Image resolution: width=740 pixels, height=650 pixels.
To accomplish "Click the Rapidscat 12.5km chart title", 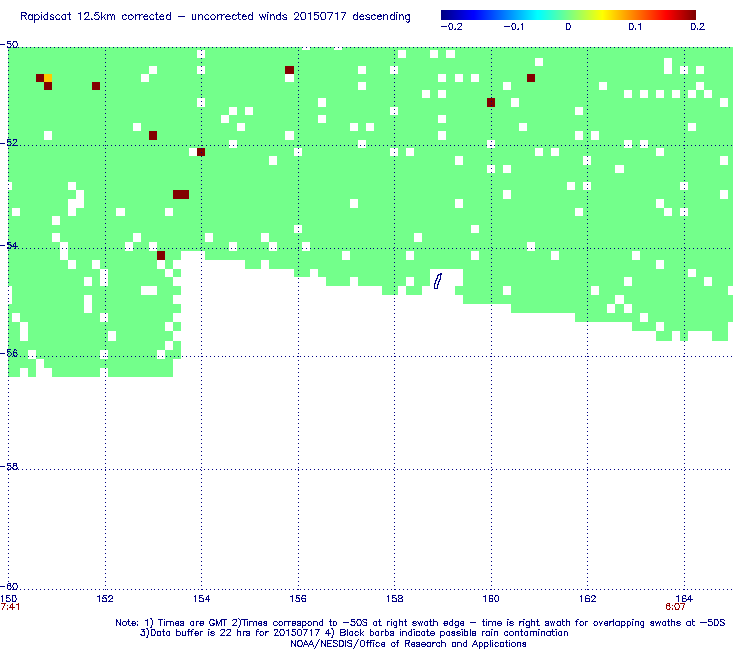I will tap(215, 17).
